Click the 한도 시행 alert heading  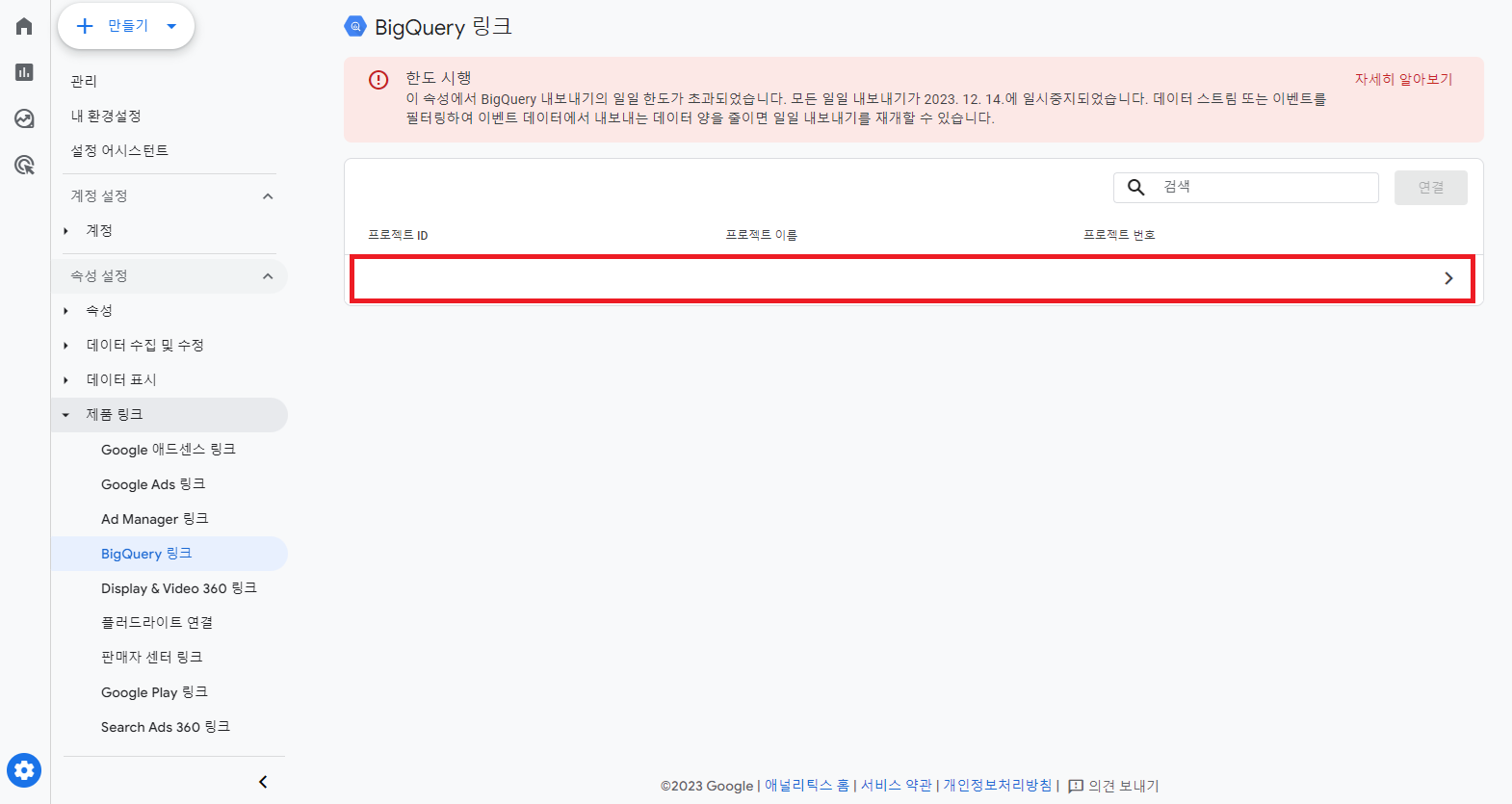point(438,78)
